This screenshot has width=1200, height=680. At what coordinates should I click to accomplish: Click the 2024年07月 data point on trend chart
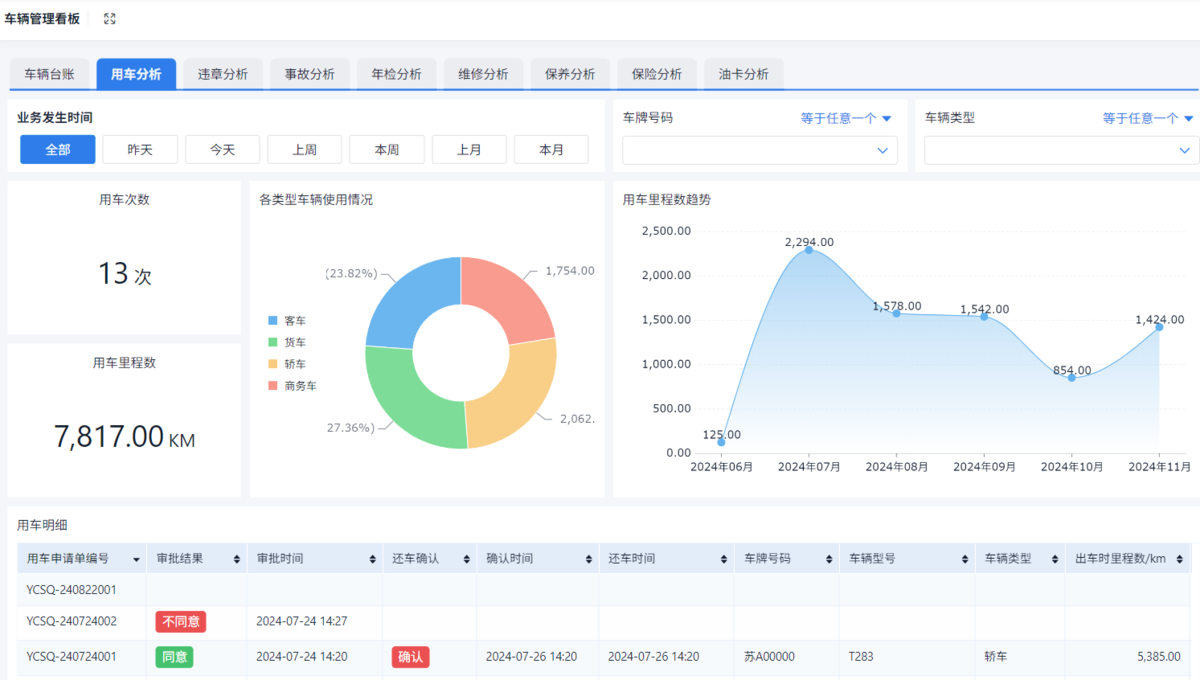tap(809, 249)
